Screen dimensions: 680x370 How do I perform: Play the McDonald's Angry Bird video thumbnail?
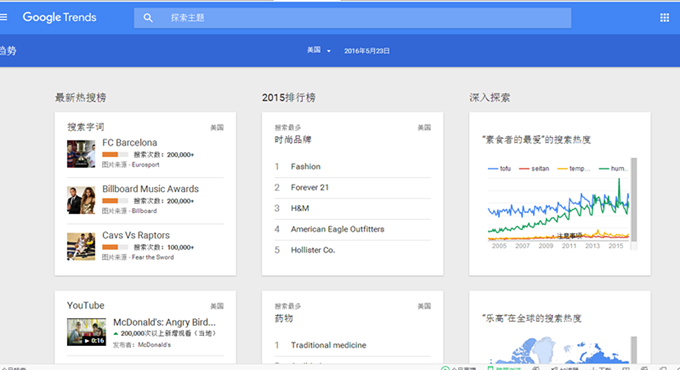86,332
